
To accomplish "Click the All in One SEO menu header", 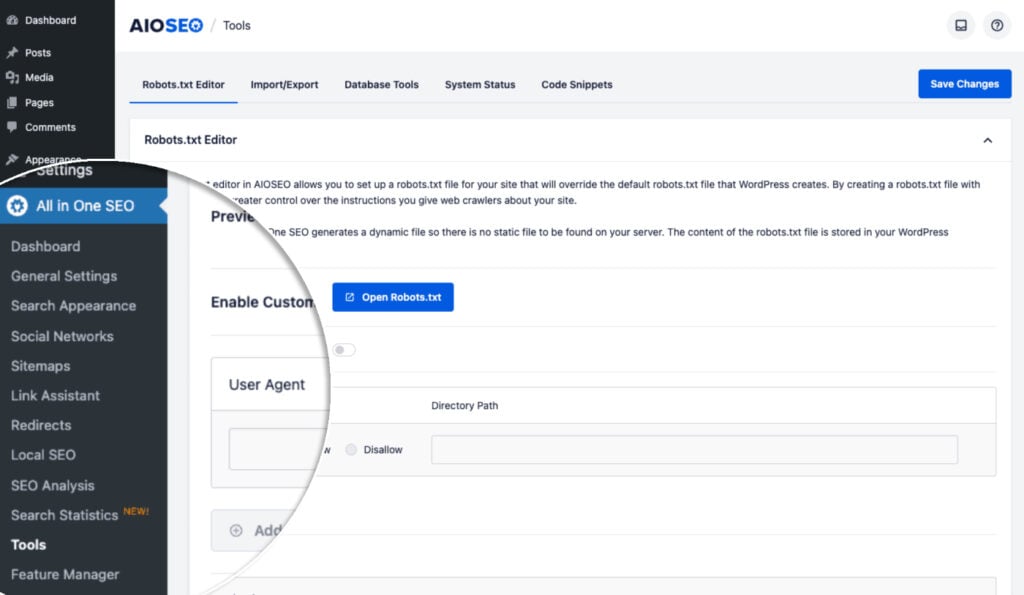I will tap(84, 206).
